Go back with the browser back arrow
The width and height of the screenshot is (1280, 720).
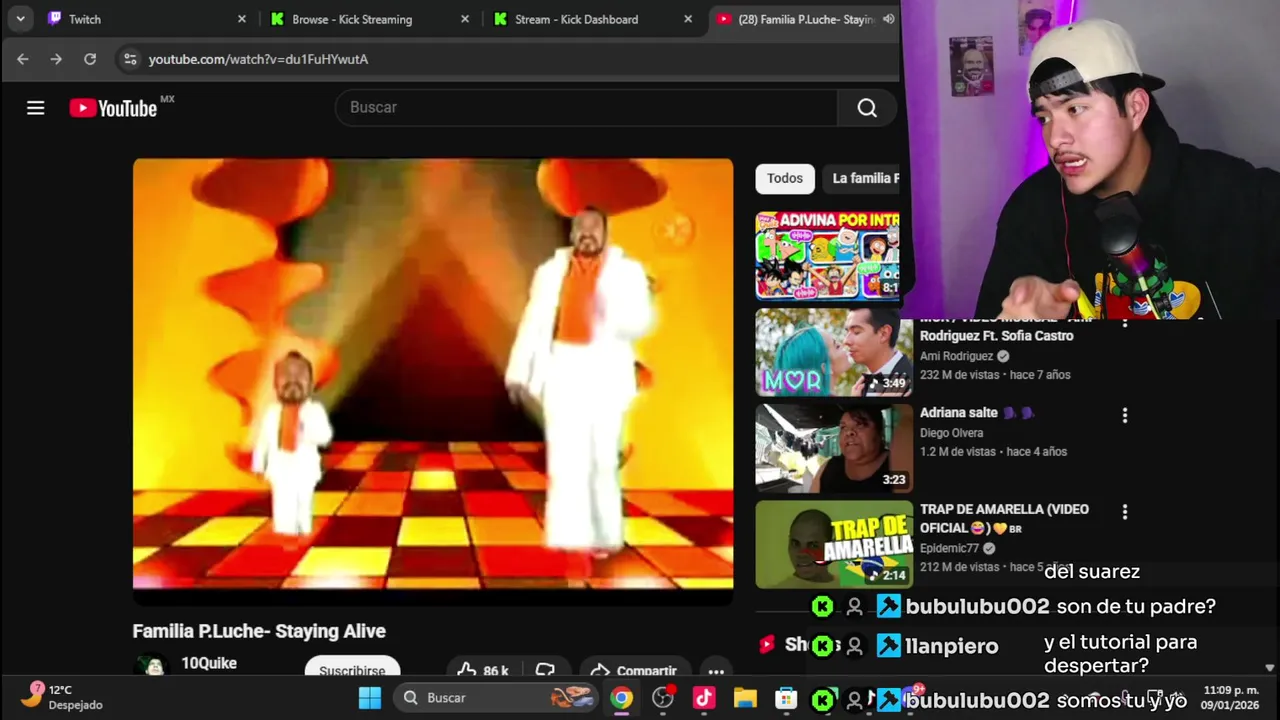point(23,59)
